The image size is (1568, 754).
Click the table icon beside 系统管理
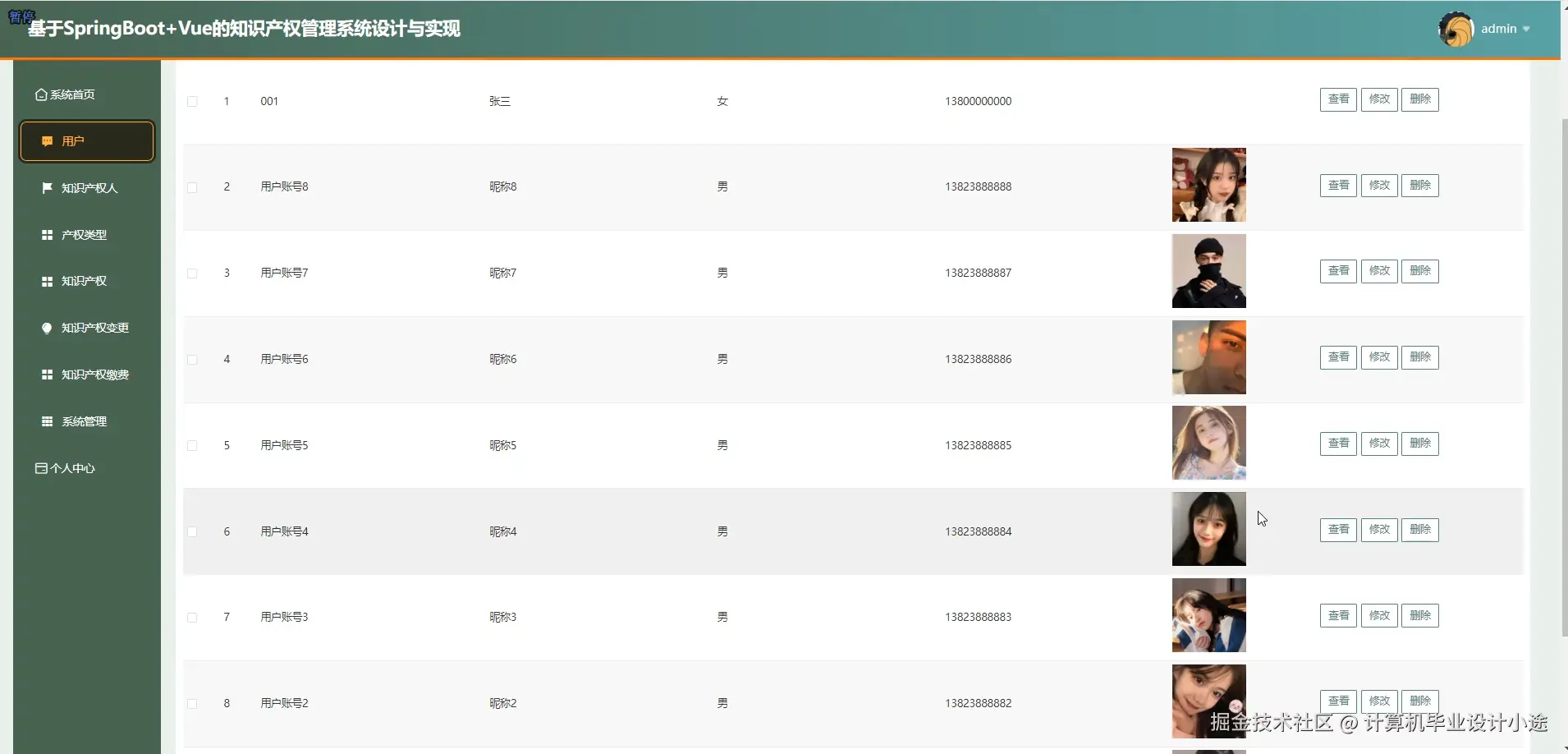pos(48,421)
